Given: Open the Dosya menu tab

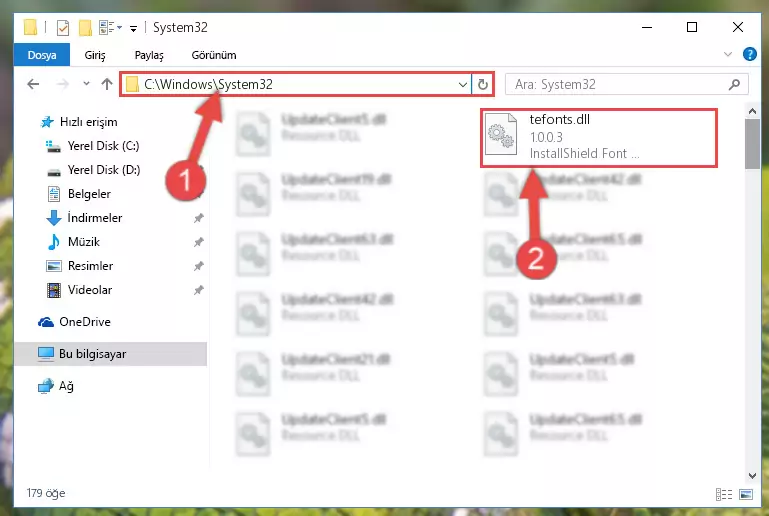Looking at the screenshot, I should (x=42, y=55).
